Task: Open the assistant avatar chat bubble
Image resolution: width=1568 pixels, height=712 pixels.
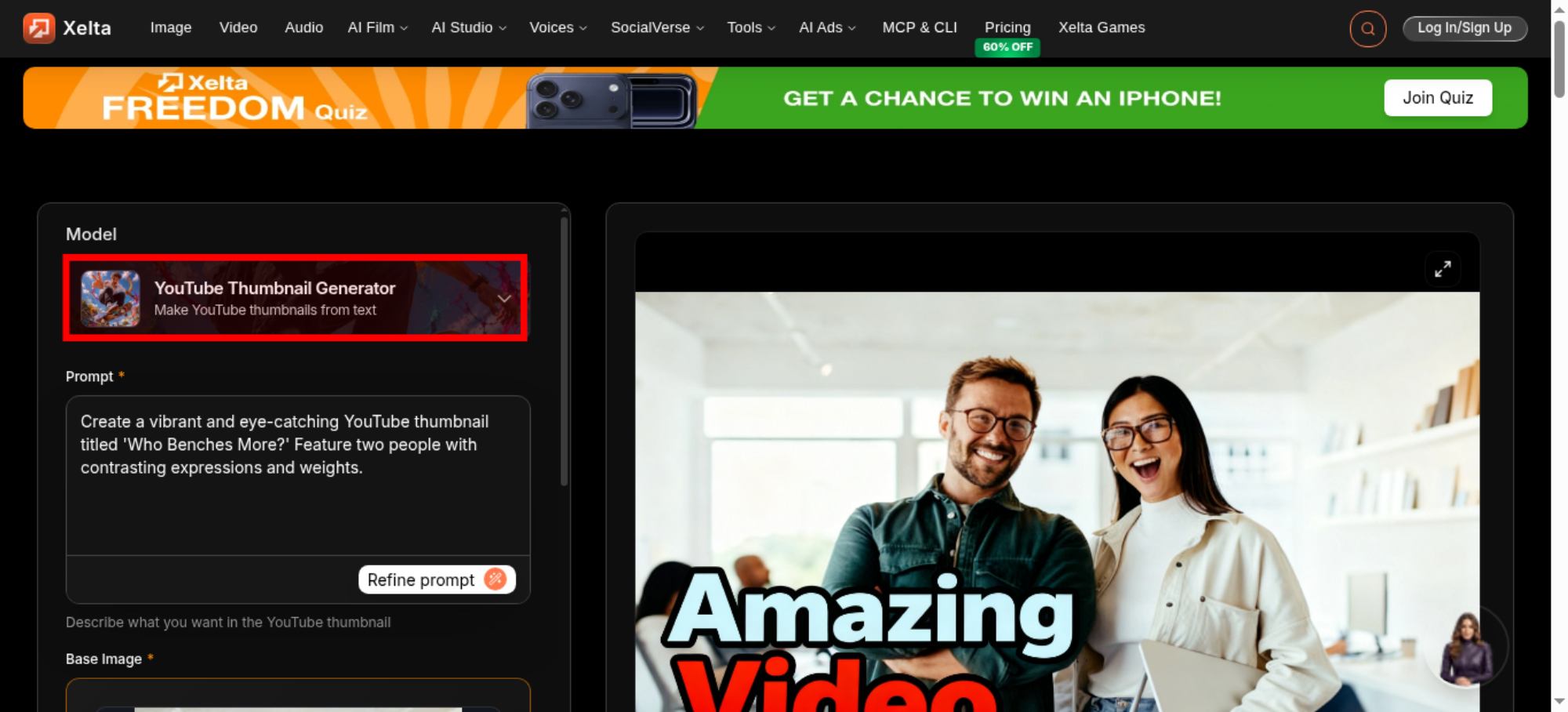Action: (1465, 648)
